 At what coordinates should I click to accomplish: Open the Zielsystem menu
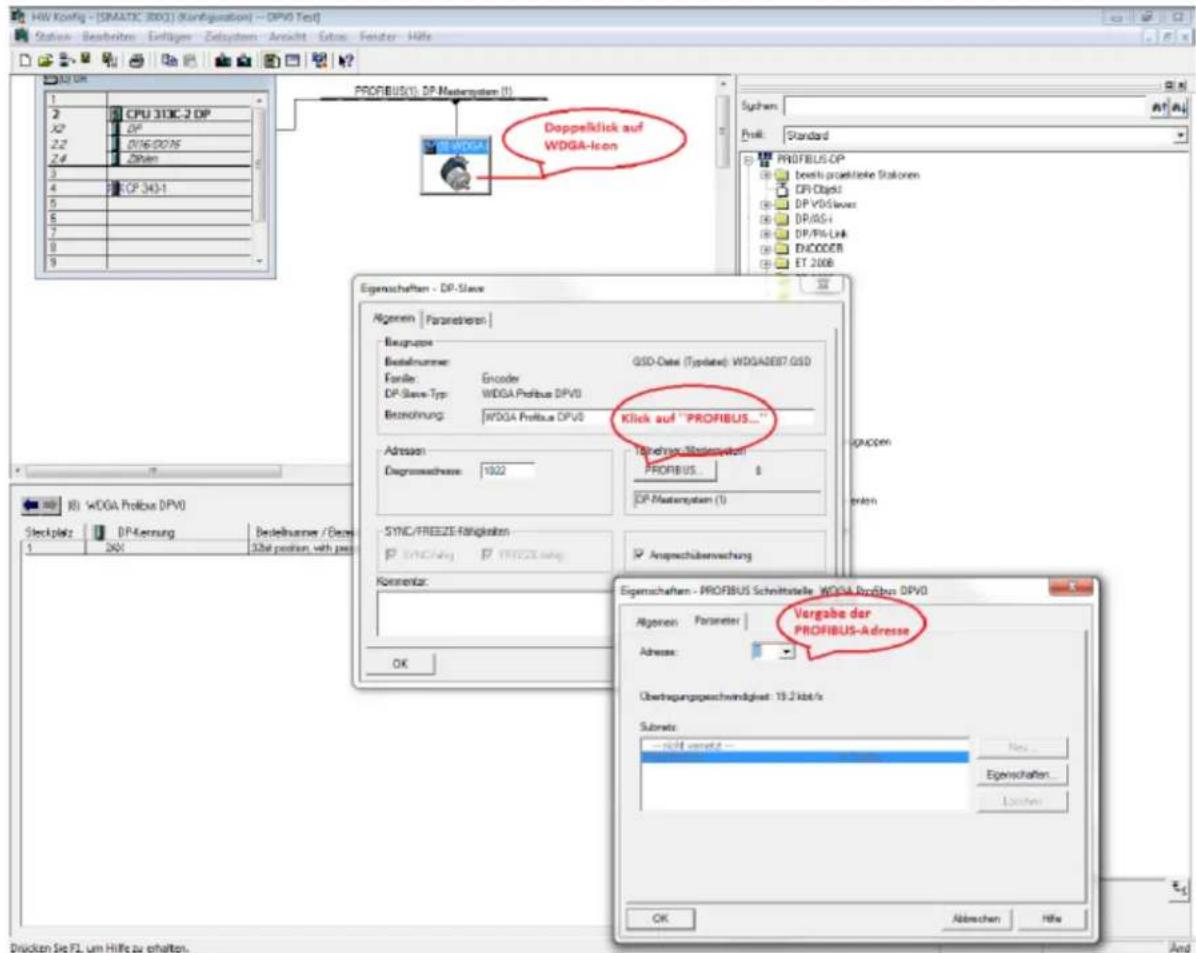pyautogui.click(x=230, y=37)
